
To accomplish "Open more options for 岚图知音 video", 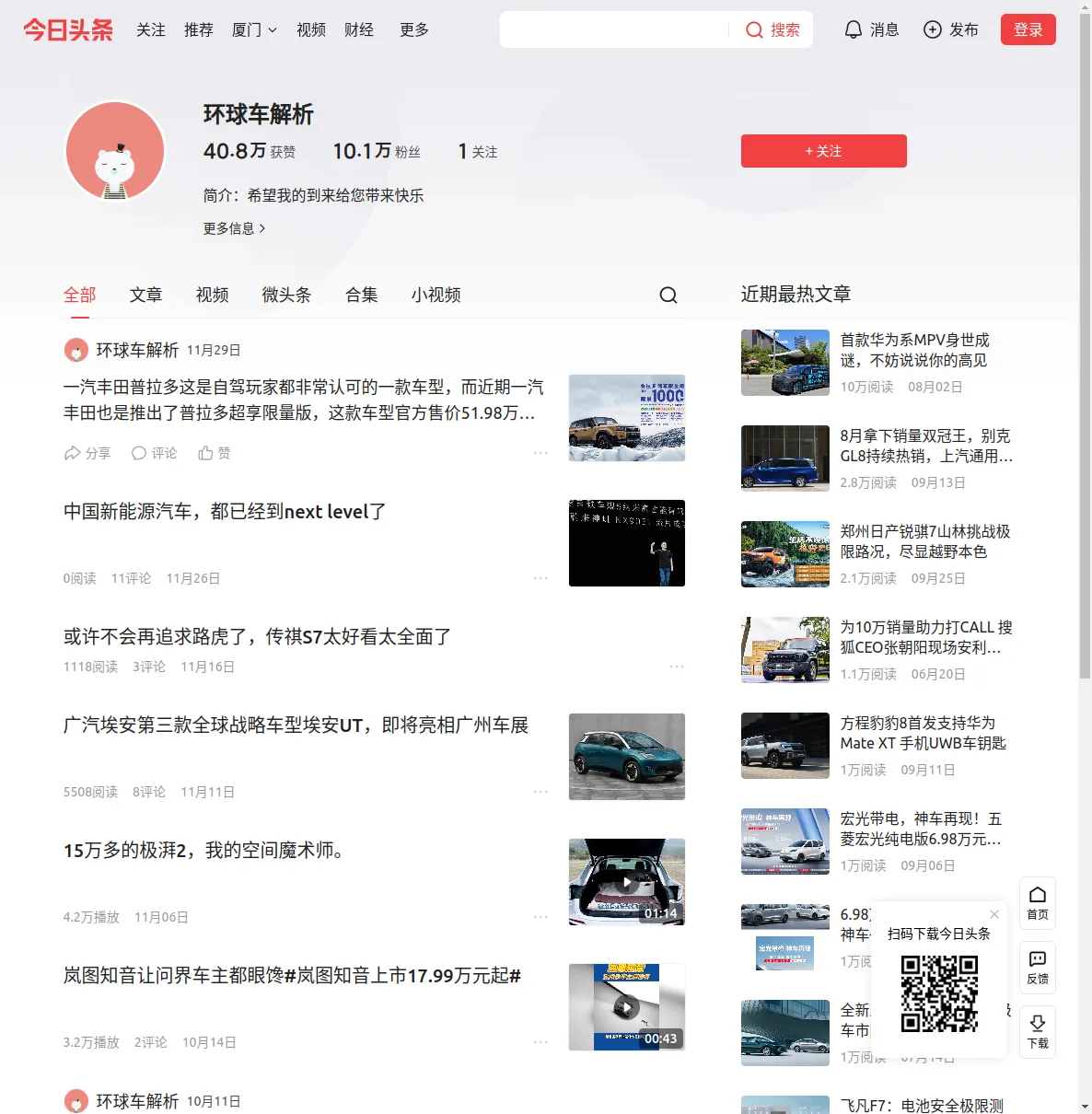I will 540,1042.
